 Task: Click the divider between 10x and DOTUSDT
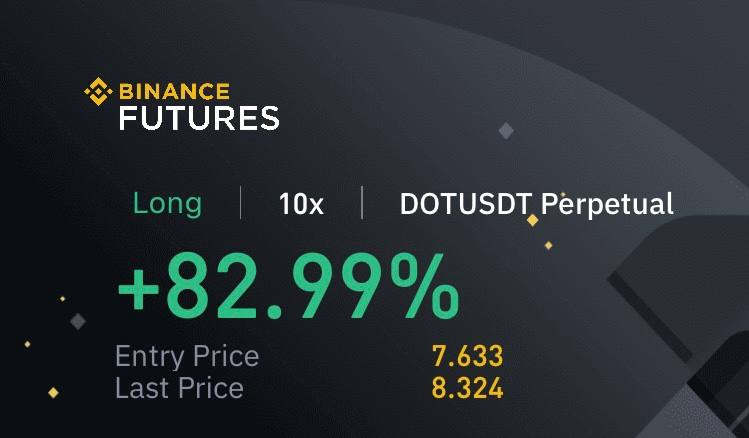[x=362, y=203]
